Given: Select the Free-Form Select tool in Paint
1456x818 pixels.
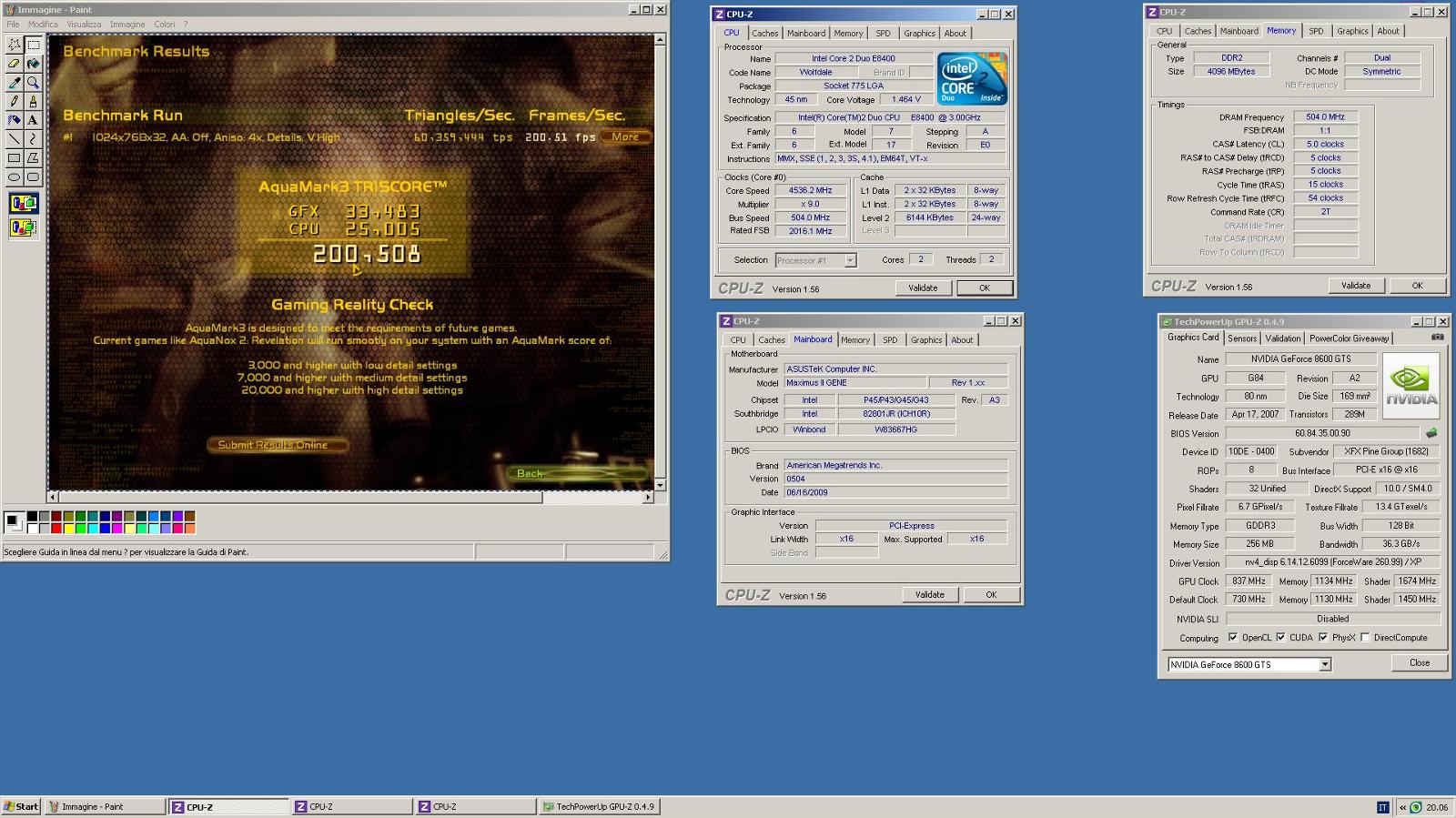Looking at the screenshot, I should [15, 45].
